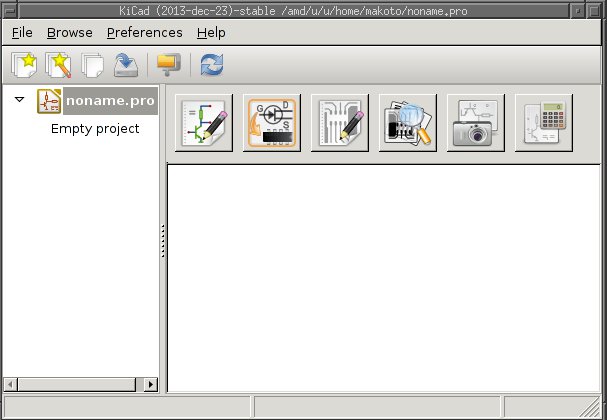Refresh the project tree

coord(211,66)
